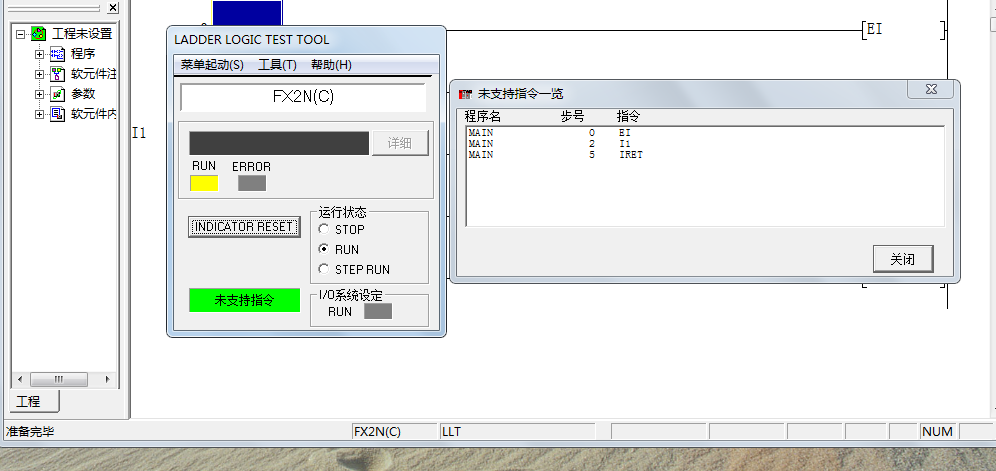Screen dimensions: 996x471
Task: Select the STOP run state
Action: coord(323,230)
